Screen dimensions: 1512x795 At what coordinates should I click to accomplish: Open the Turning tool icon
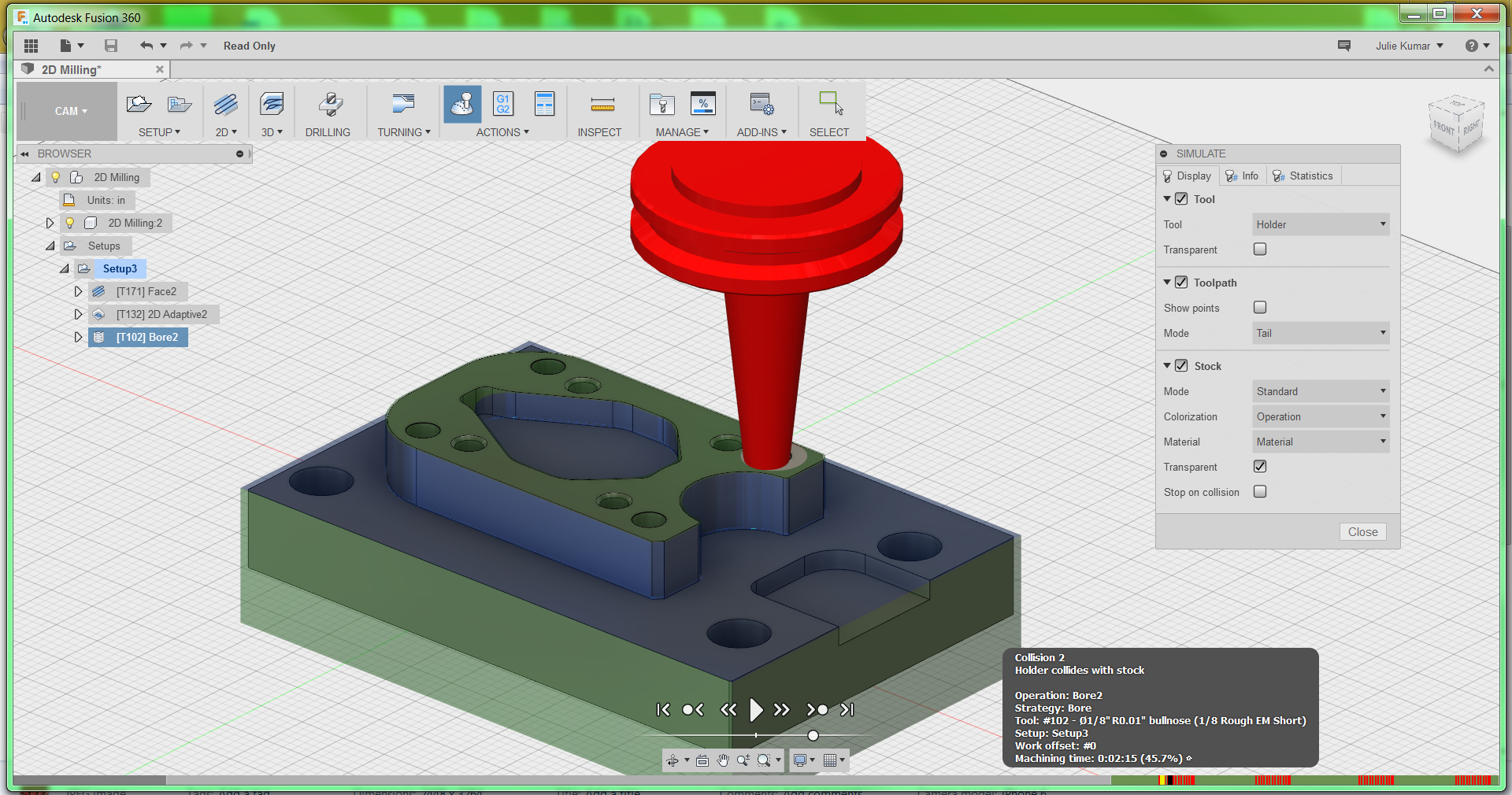tap(403, 104)
